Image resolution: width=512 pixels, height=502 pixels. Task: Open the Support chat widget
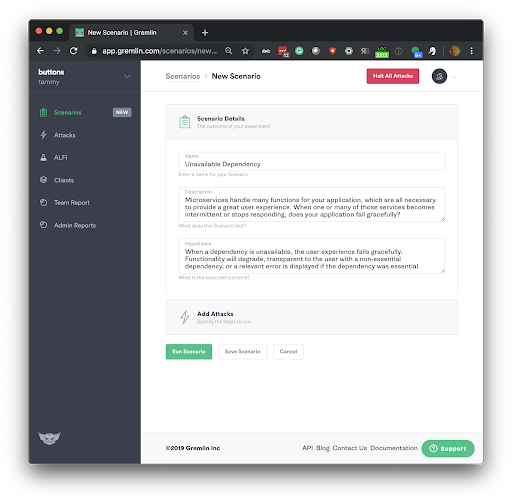coord(448,449)
